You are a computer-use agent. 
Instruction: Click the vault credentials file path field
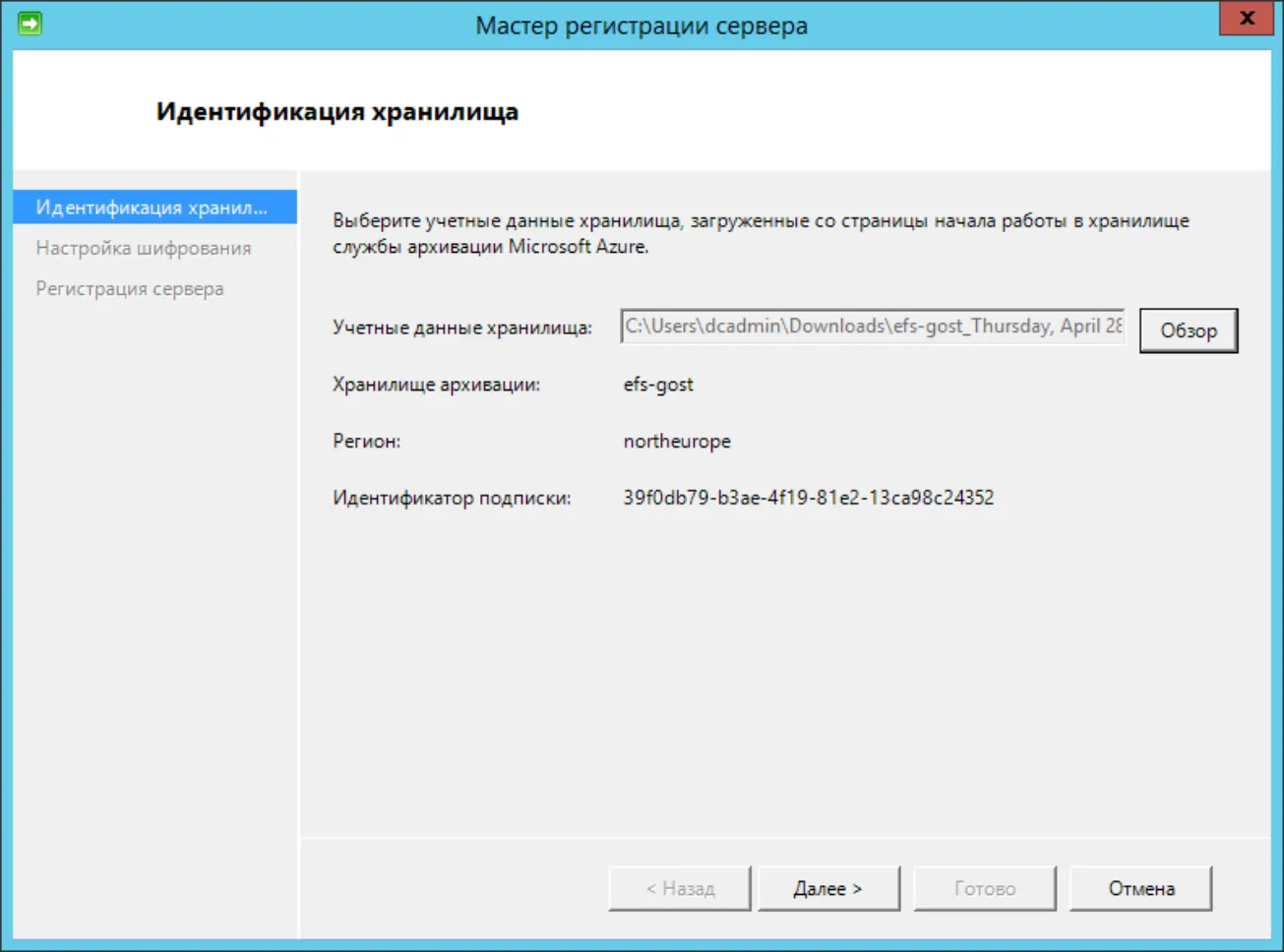(x=873, y=327)
